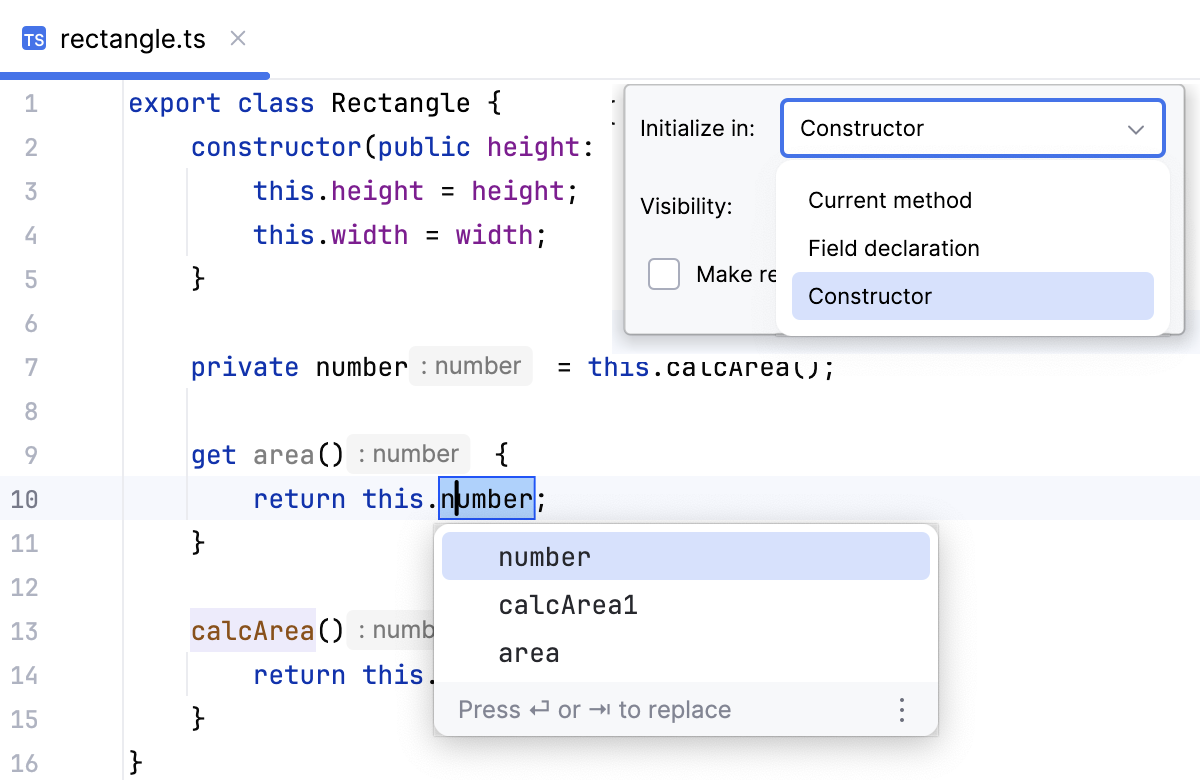1200x780 pixels.
Task: Click the number inlay type hint
Action: 470,366
